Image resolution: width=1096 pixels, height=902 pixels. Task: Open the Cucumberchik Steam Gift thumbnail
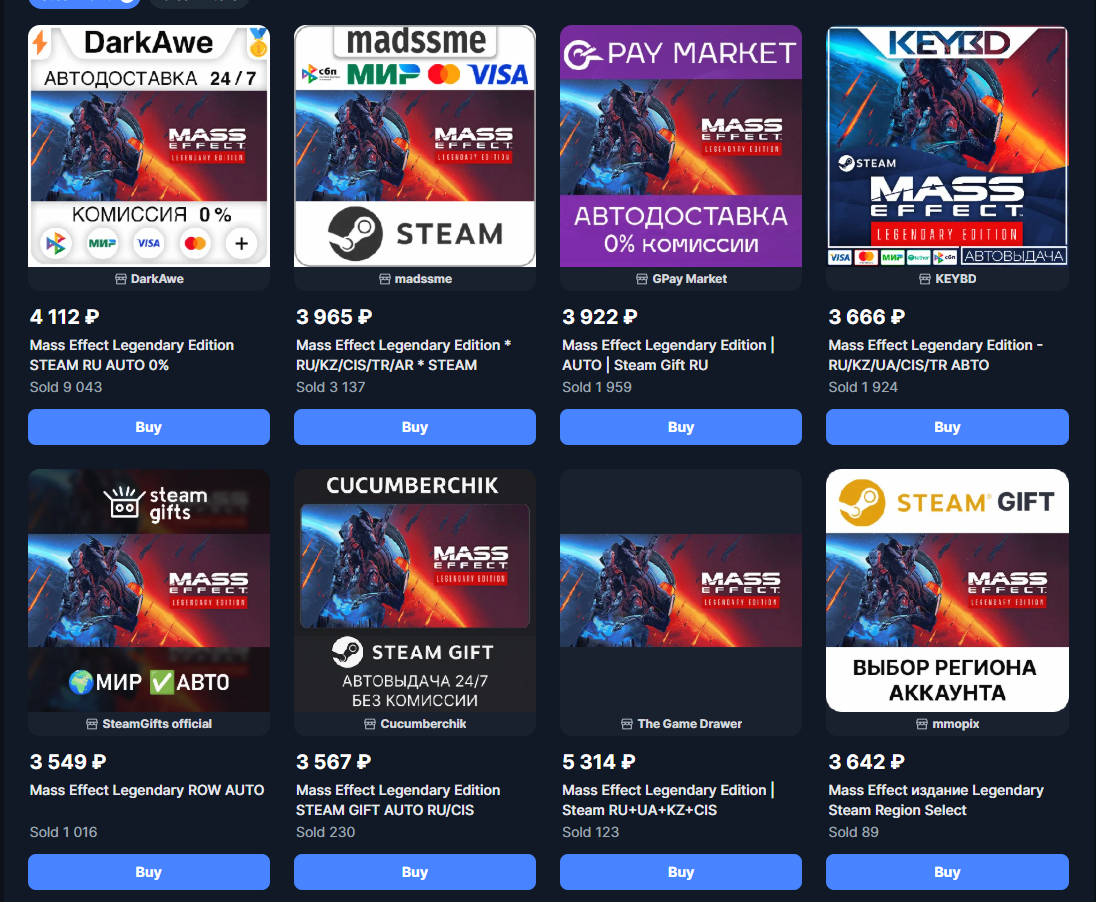pos(414,591)
